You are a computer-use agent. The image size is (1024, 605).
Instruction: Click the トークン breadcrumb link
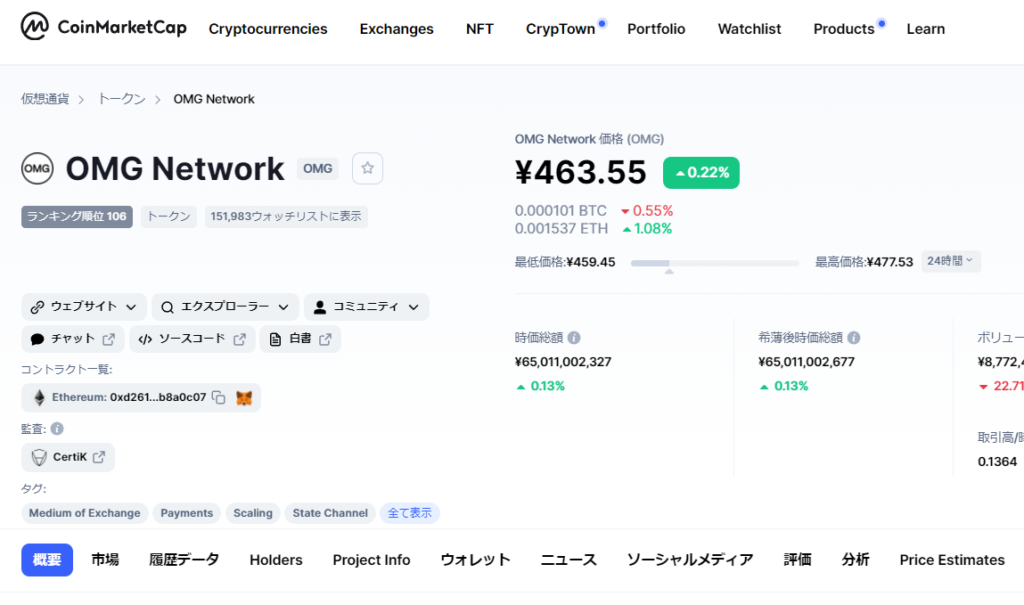121,99
